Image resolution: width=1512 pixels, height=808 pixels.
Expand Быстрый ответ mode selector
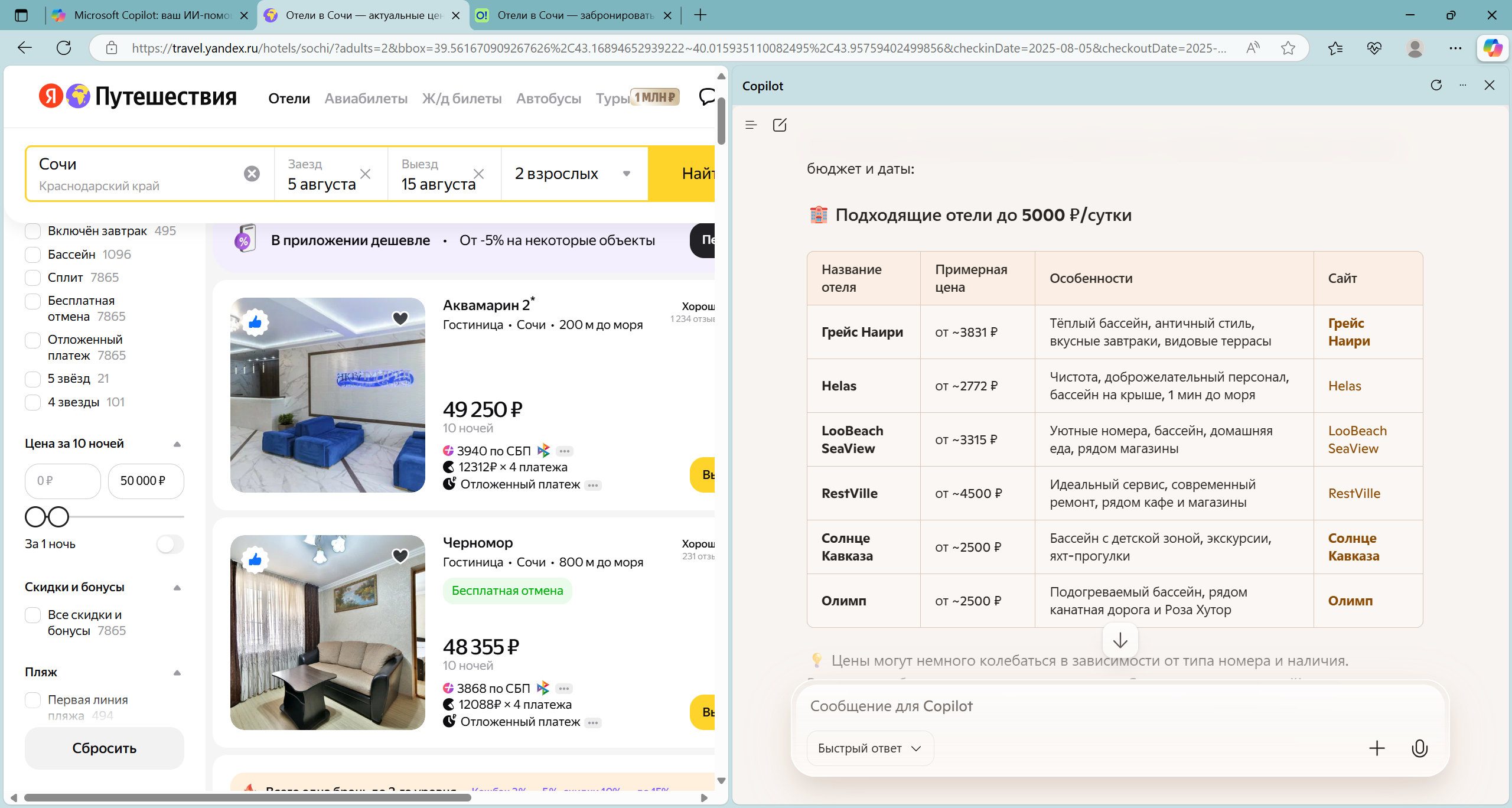(x=869, y=748)
